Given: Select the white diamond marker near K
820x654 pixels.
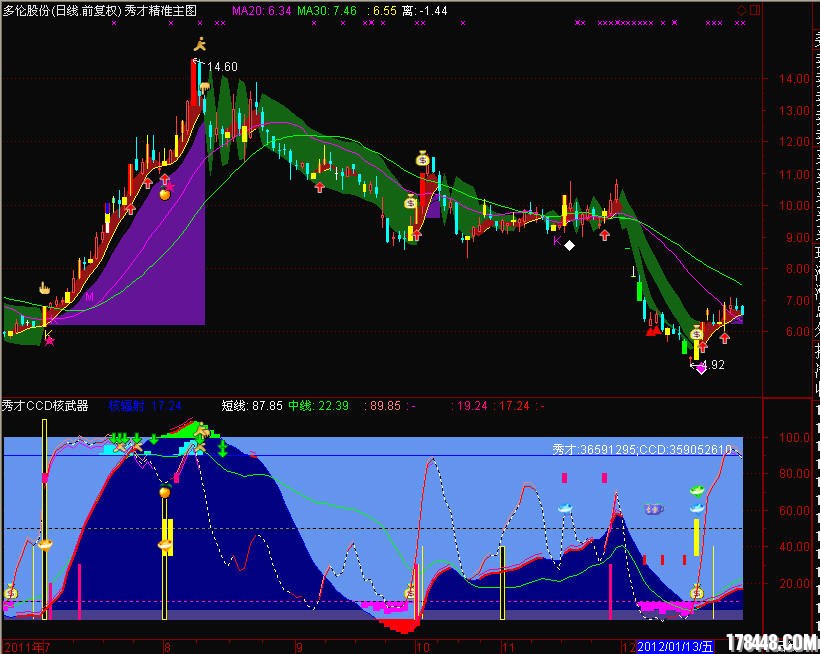Looking at the screenshot, I should point(570,245).
